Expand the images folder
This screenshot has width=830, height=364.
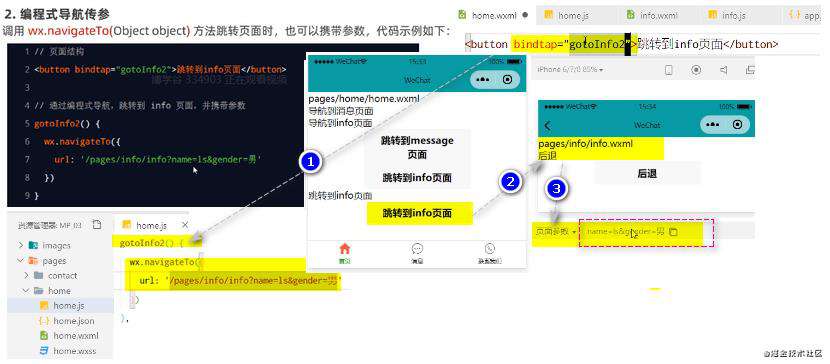tap(21, 245)
